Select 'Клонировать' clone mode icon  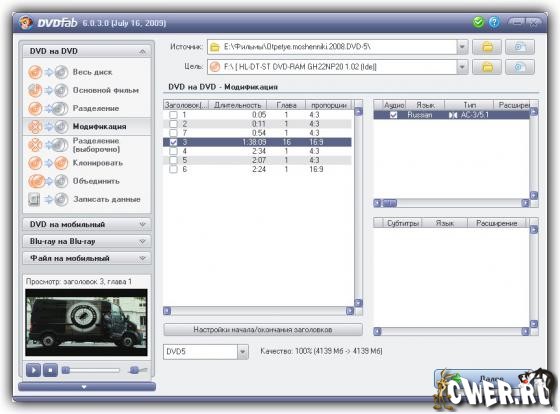pos(48,163)
